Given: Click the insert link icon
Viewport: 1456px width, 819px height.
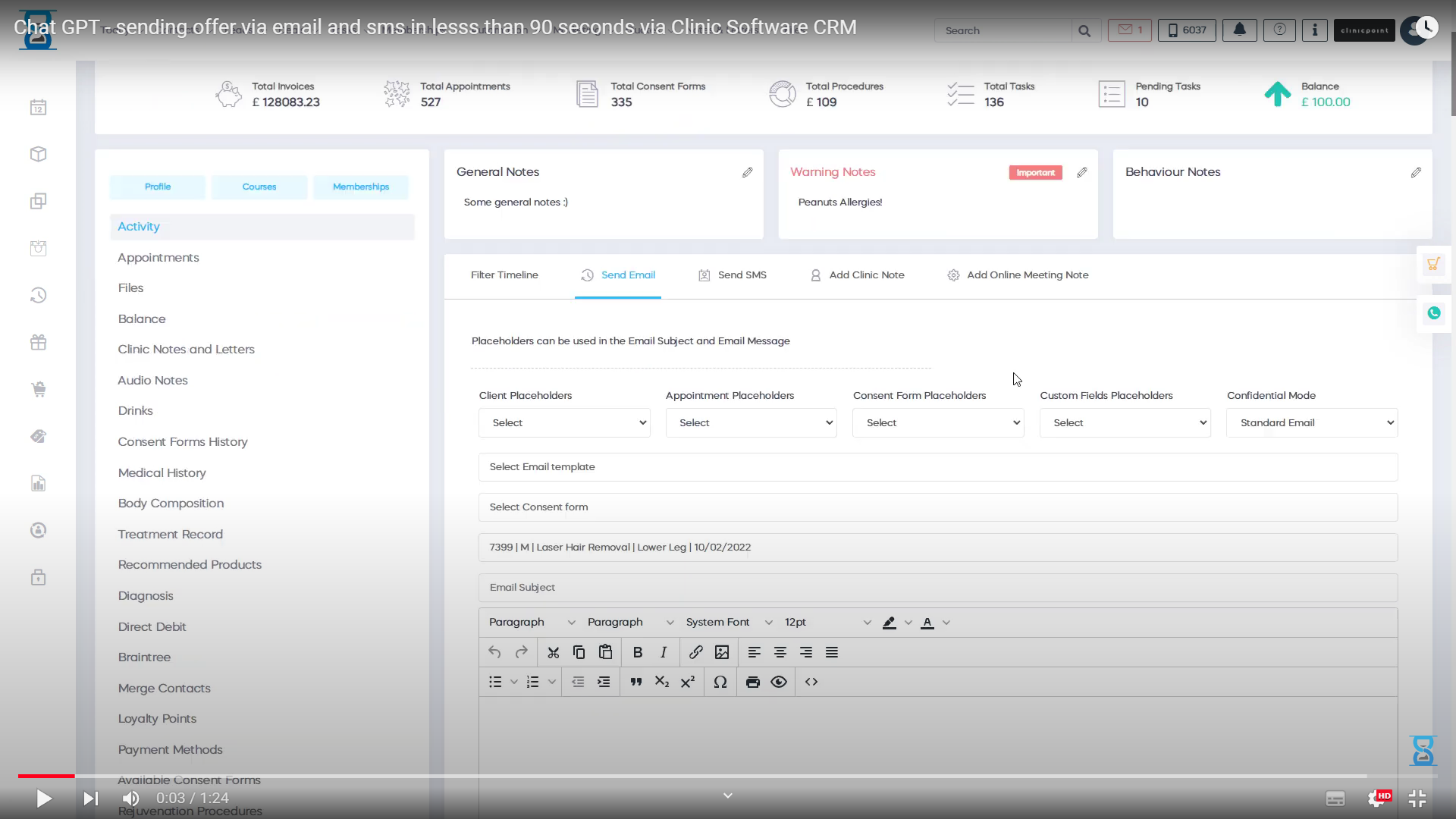Looking at the screenshot, I should [x=696, y=652].
